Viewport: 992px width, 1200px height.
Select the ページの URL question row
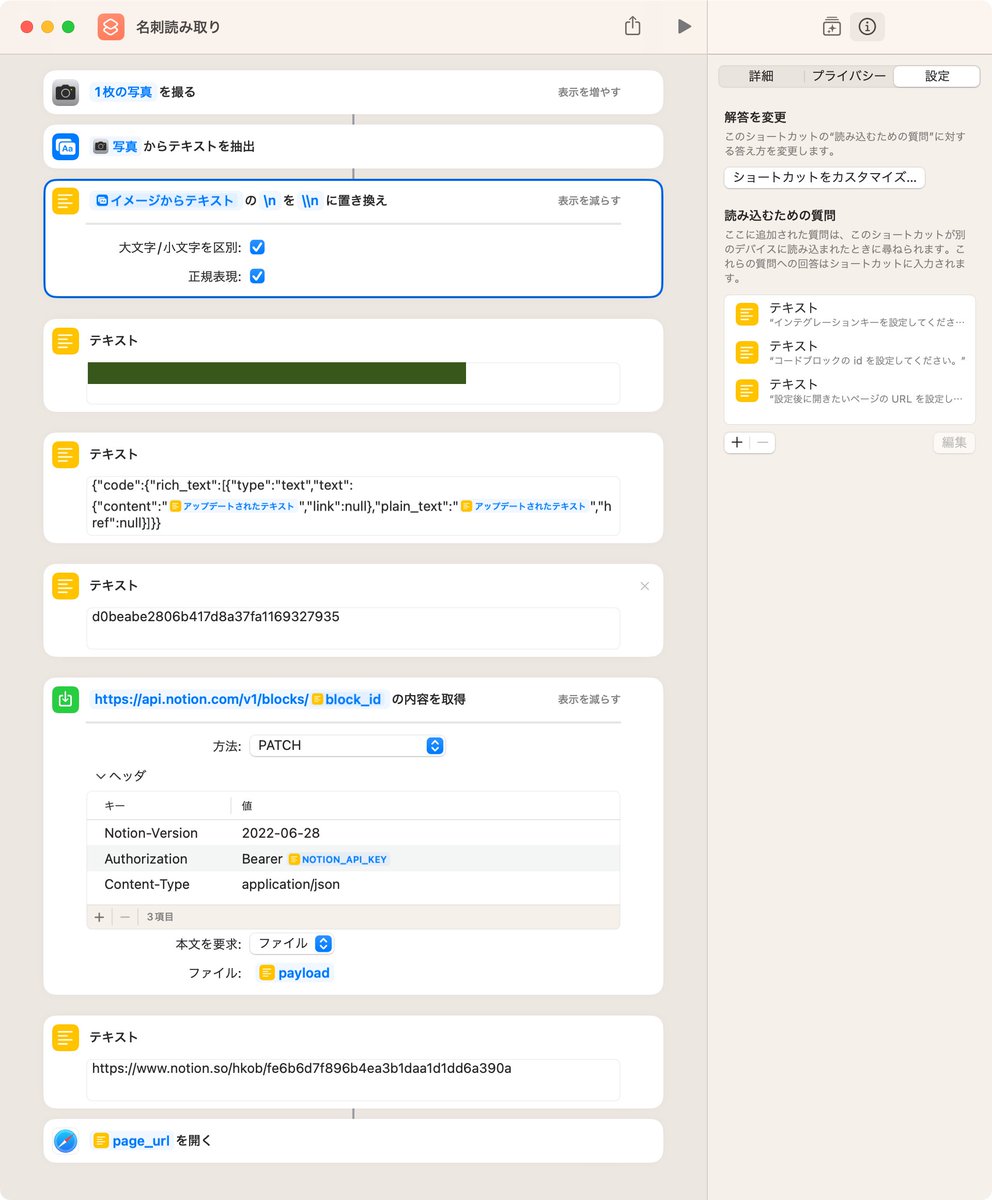click(x=849, y=390)
